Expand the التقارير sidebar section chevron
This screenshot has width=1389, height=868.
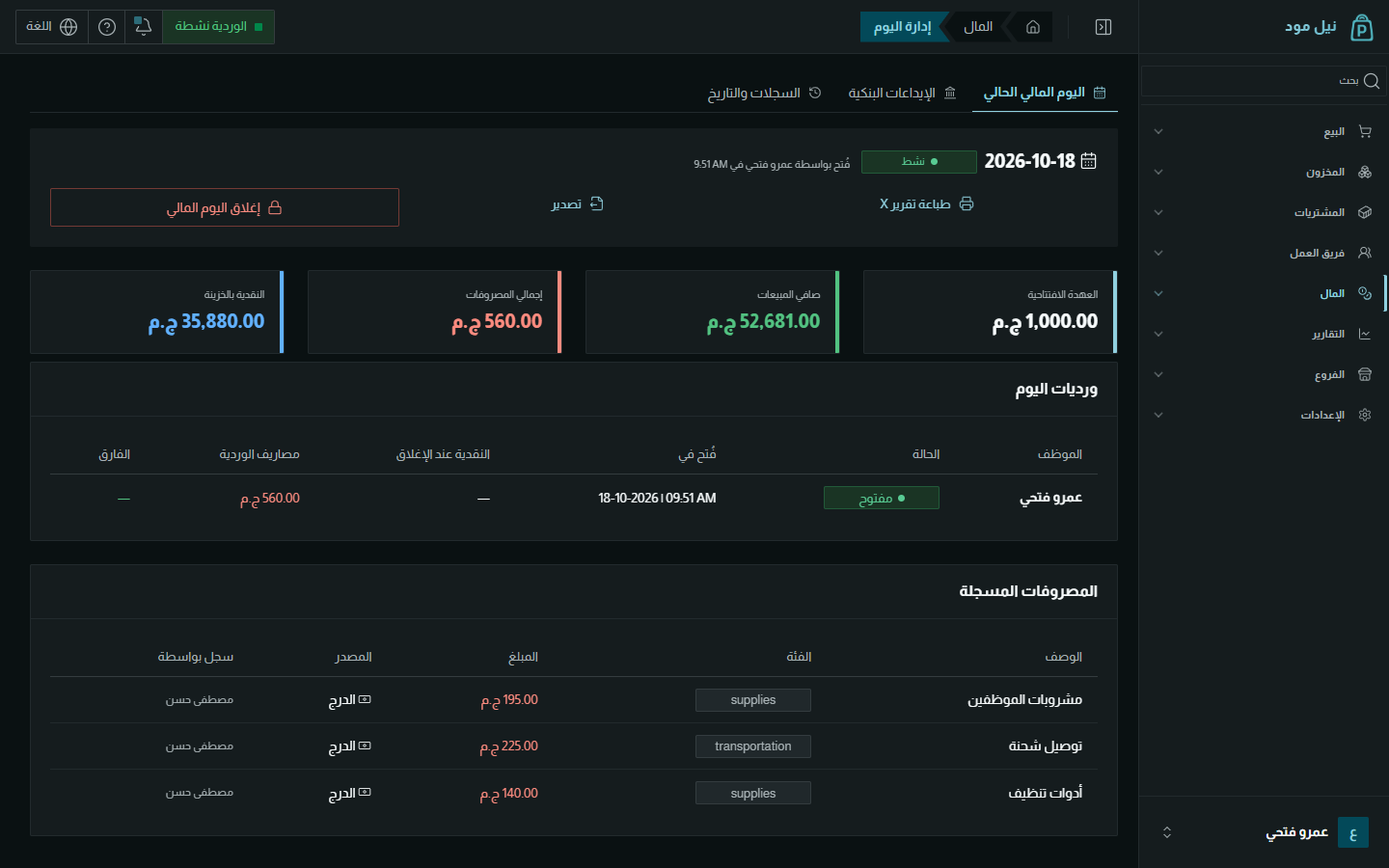tap(1158, 334)
